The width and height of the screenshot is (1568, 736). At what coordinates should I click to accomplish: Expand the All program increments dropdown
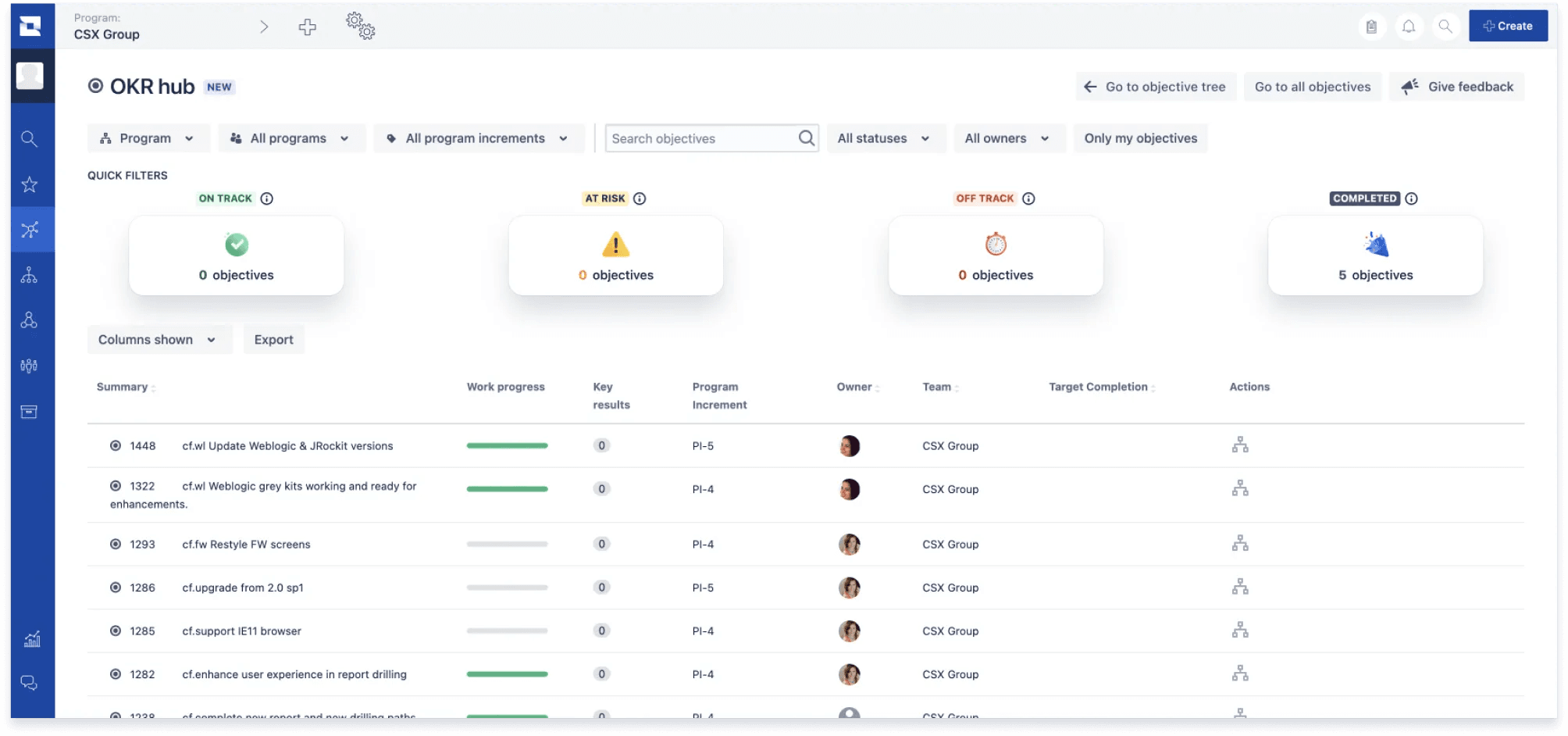click(479, 138)
